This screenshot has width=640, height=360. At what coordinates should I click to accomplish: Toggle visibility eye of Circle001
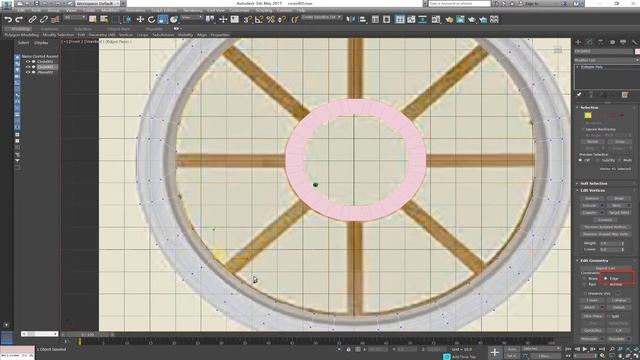click(x=28, y=62)
